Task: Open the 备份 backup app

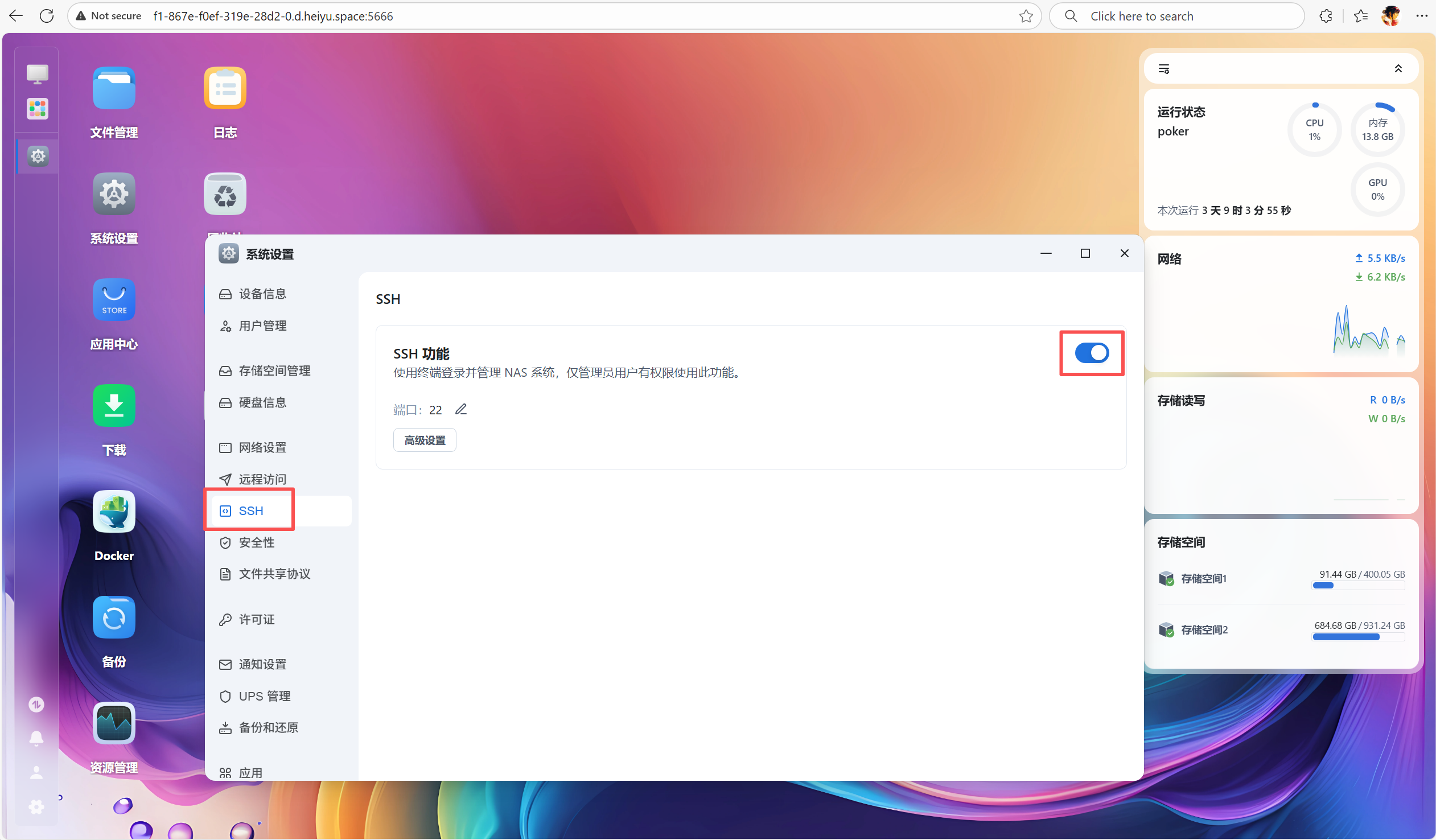Action: pyautogui.click(x=114, y=617)
